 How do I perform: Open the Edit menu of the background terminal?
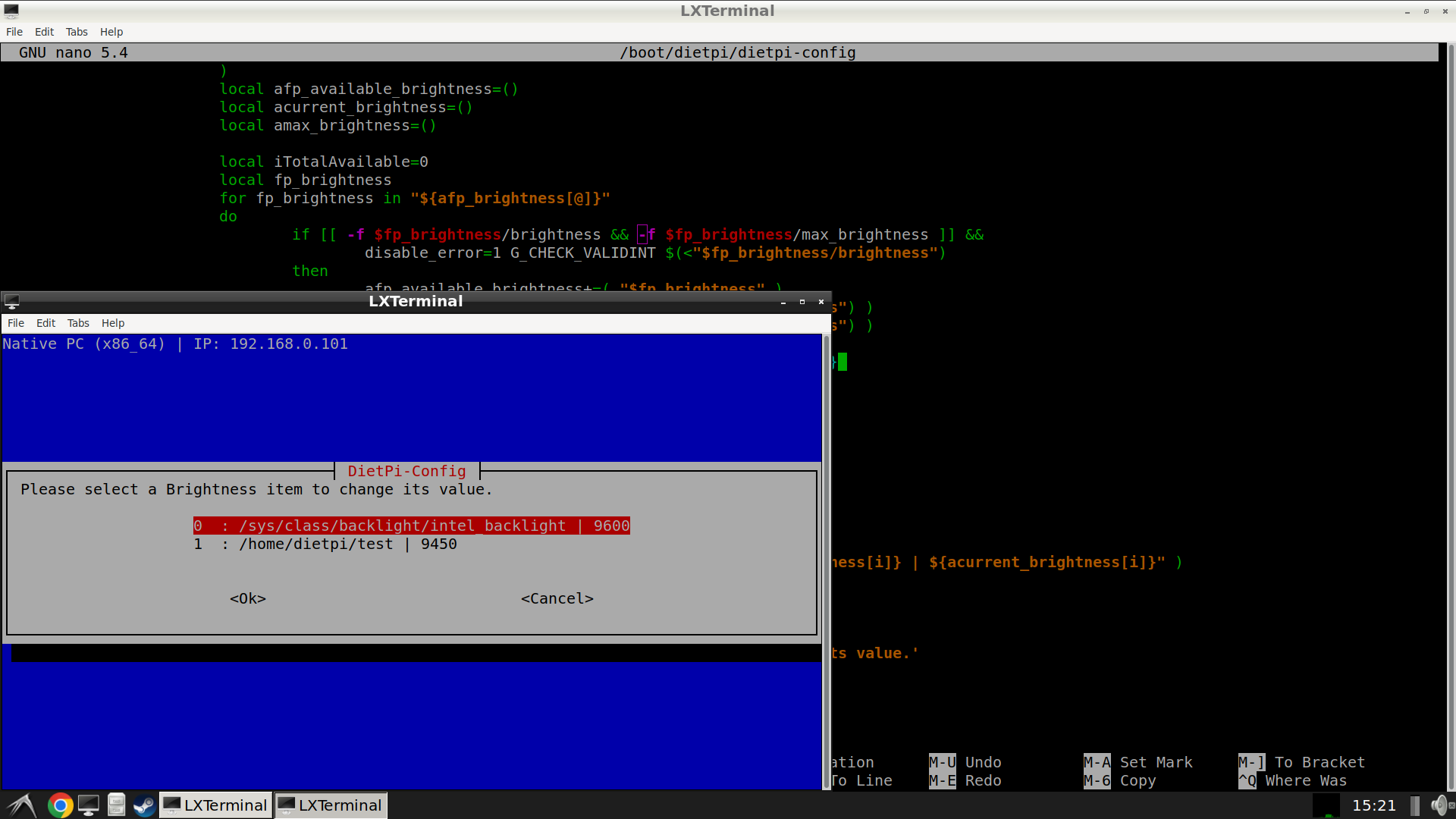point(44,31)
